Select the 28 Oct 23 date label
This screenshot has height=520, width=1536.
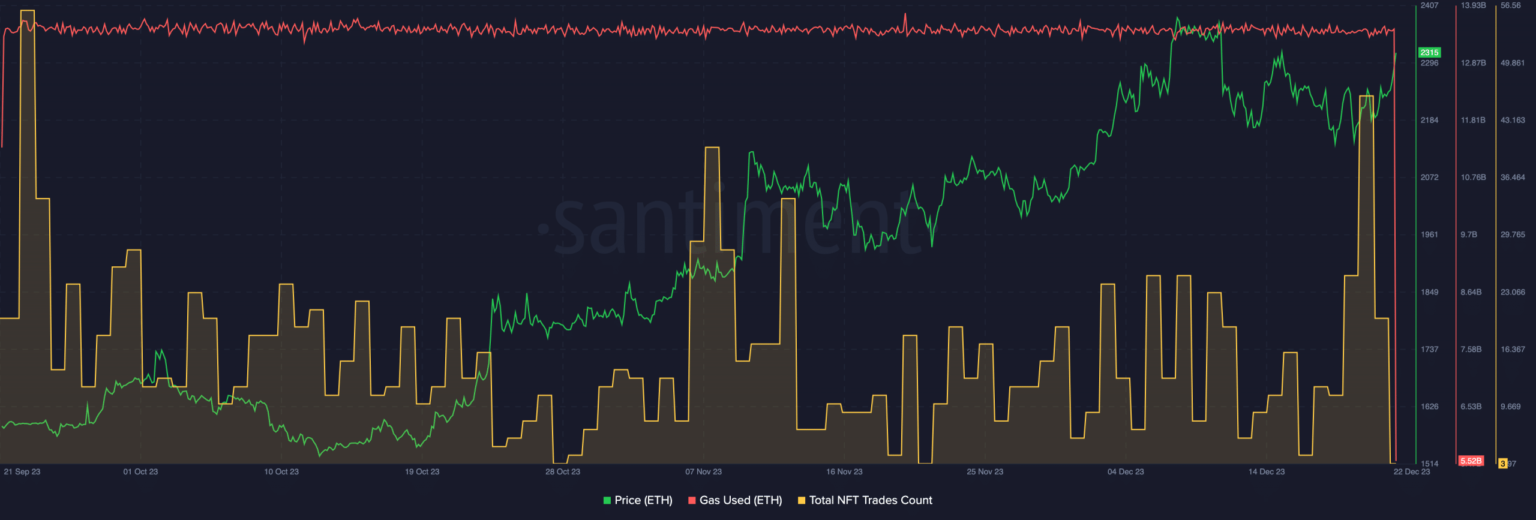tap(562, 471)
